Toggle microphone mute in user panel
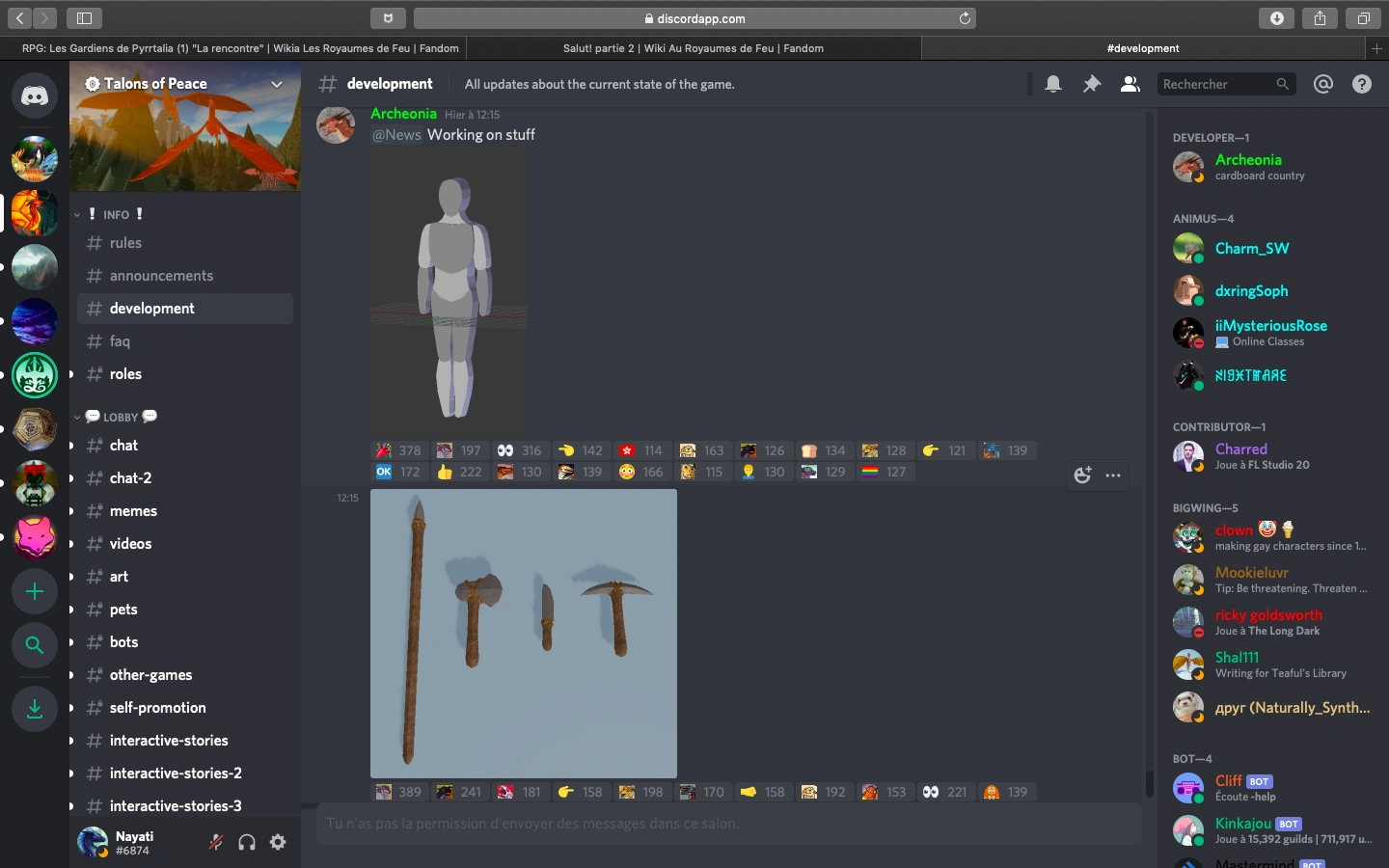Image resolution: width=1389 pixels, height=868 pixels. click(216, 842)
